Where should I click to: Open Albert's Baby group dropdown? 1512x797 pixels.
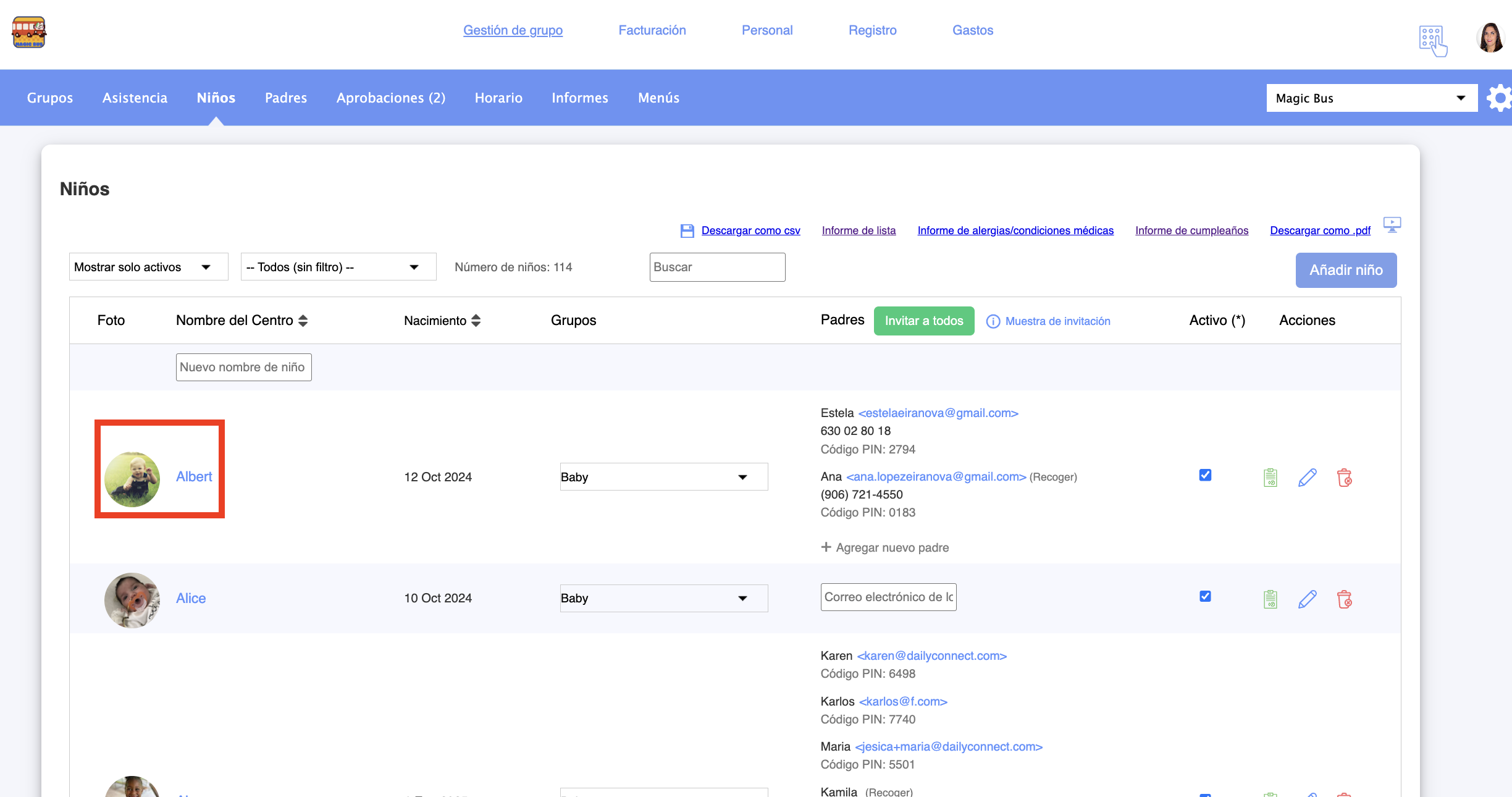coord(663,477)
